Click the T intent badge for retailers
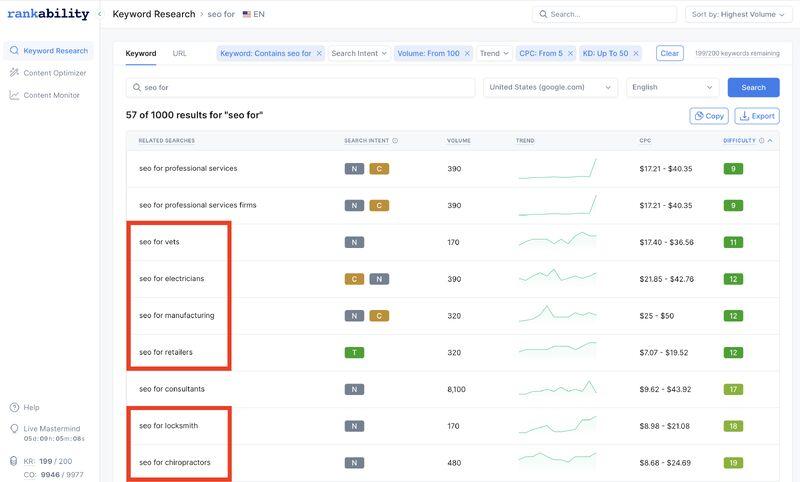The width and height of the screenshot is (800, 482). [x=354, y=352]
